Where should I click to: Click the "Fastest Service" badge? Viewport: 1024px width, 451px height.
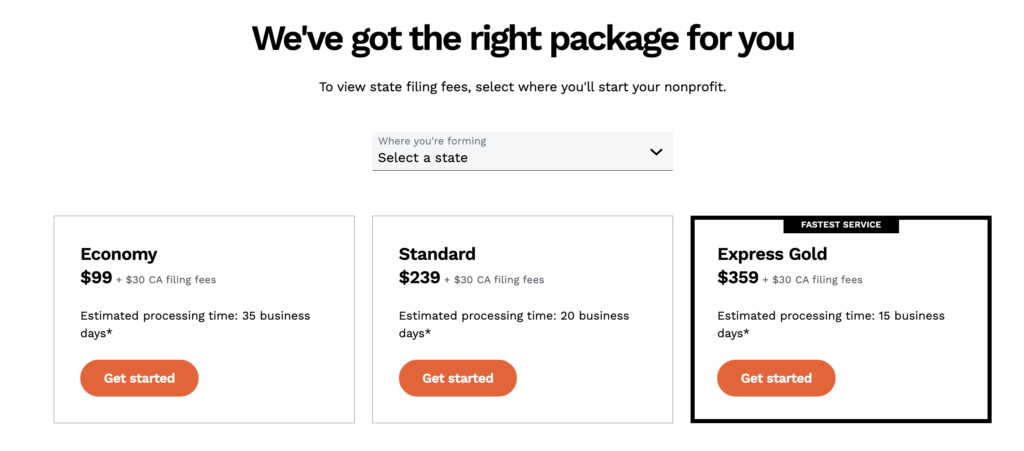click(x=841, y=225)
